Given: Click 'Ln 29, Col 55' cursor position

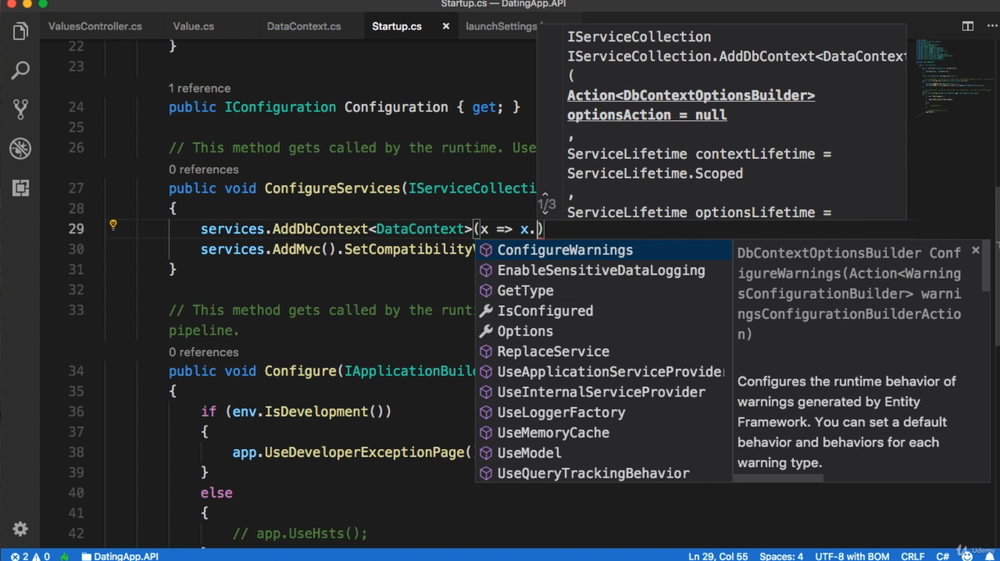Looking at the screenshot, I should (718, 556).
